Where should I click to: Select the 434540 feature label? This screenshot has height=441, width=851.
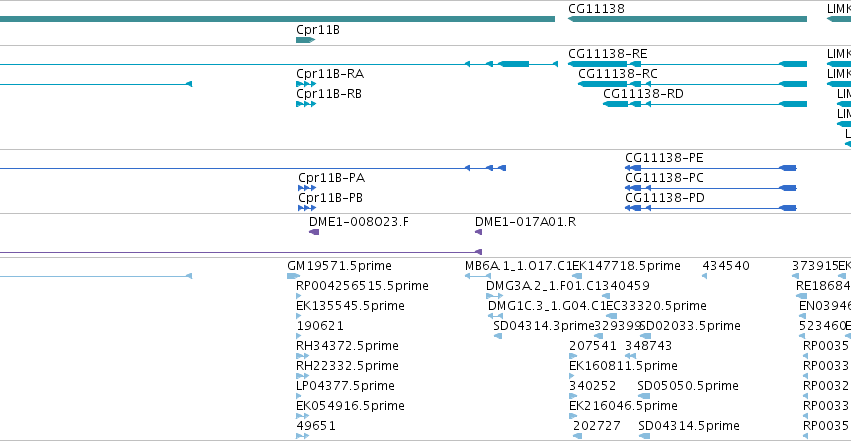[726, 266]
